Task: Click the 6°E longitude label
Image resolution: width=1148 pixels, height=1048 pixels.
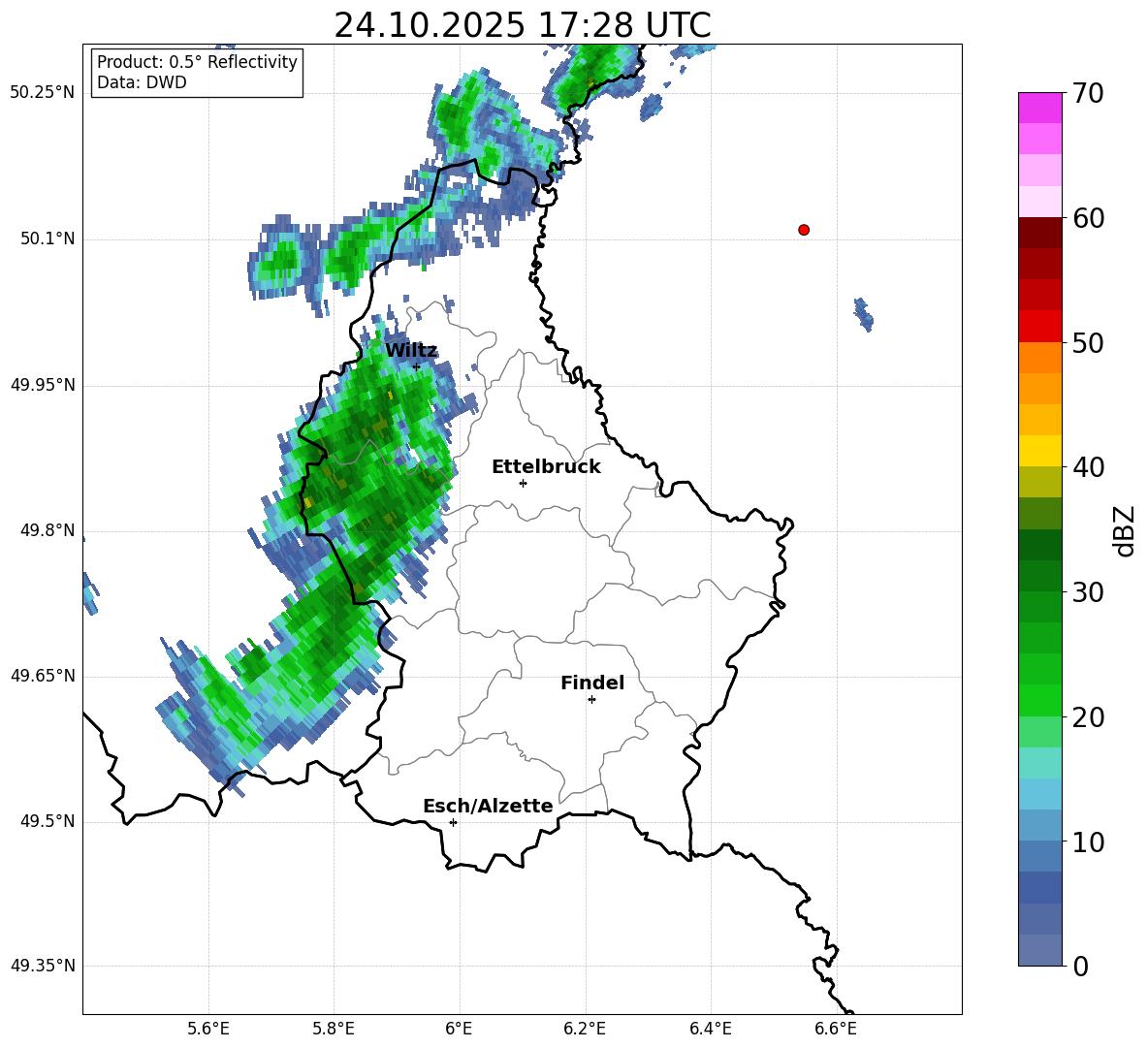Action: (459, 1029)
